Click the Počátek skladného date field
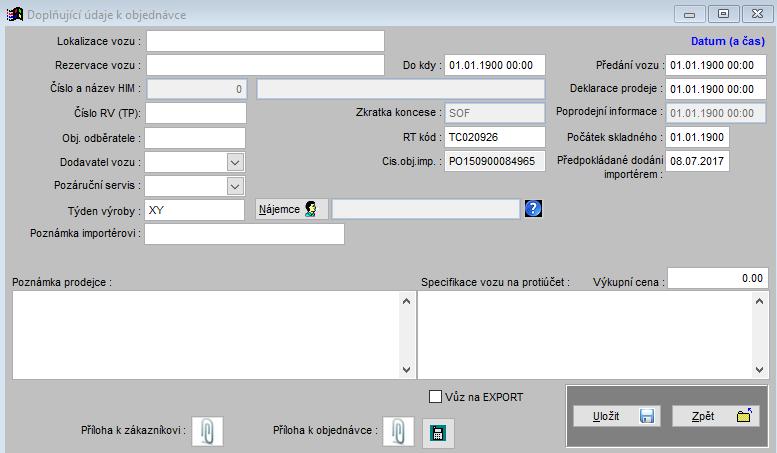The width and height of the screenshot is (777, 453). click(697, 137)
